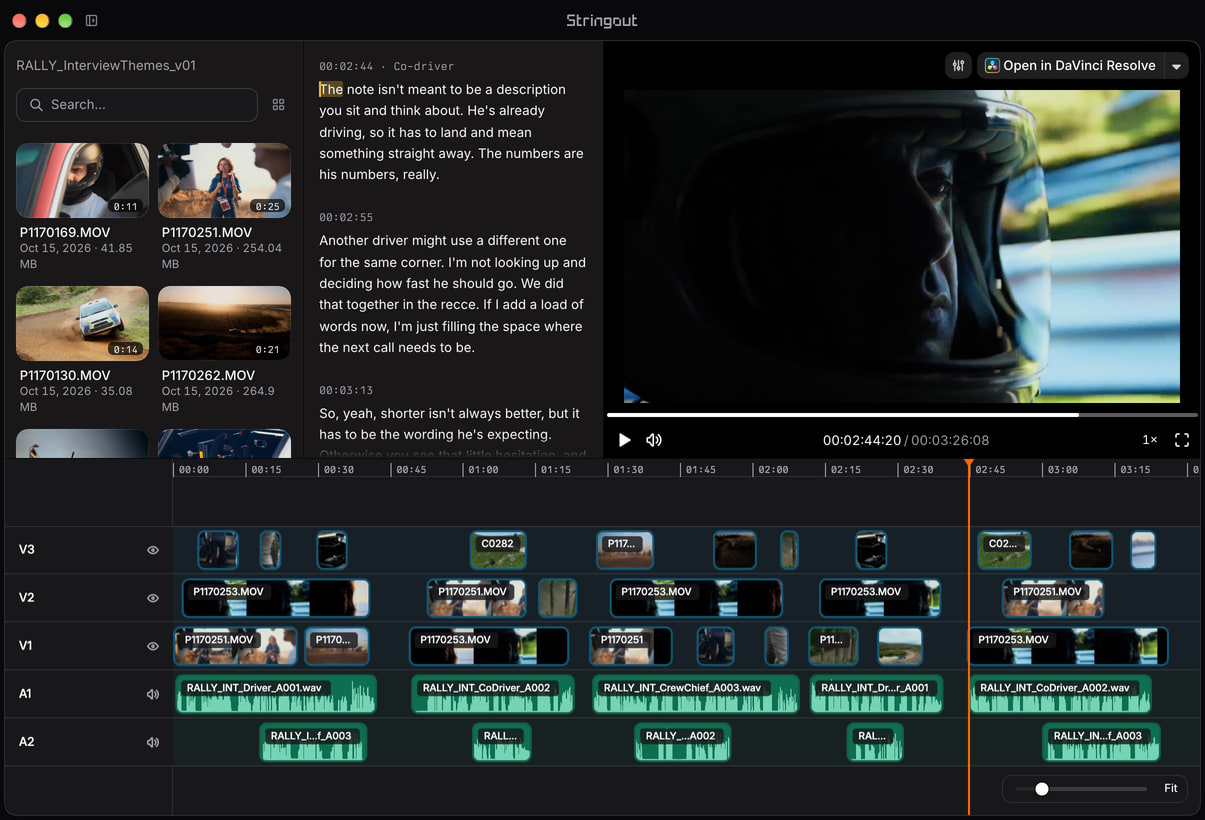Viewport: 1205px width, 820px height.
Task: Toggle the sidebar panel icon in title bar
Action: 91,20
